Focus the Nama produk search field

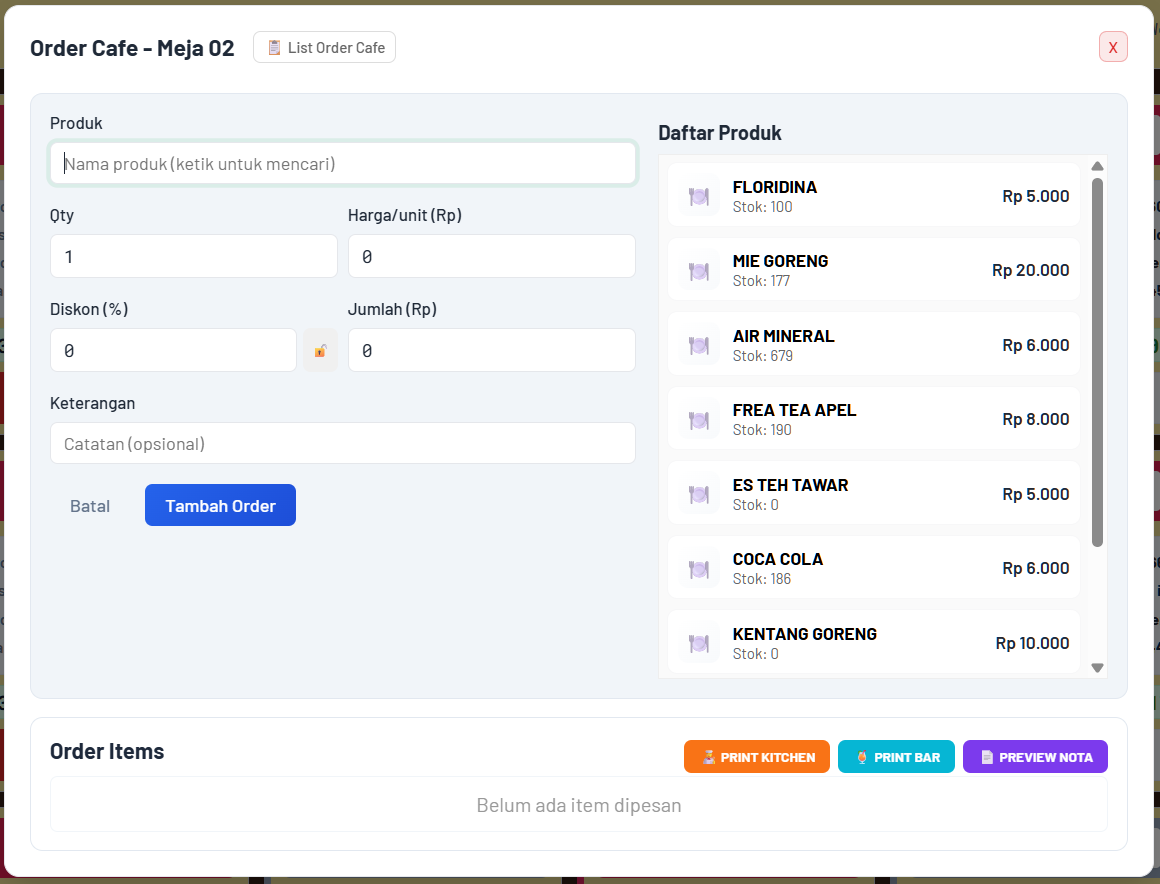(x=343, y=164)
